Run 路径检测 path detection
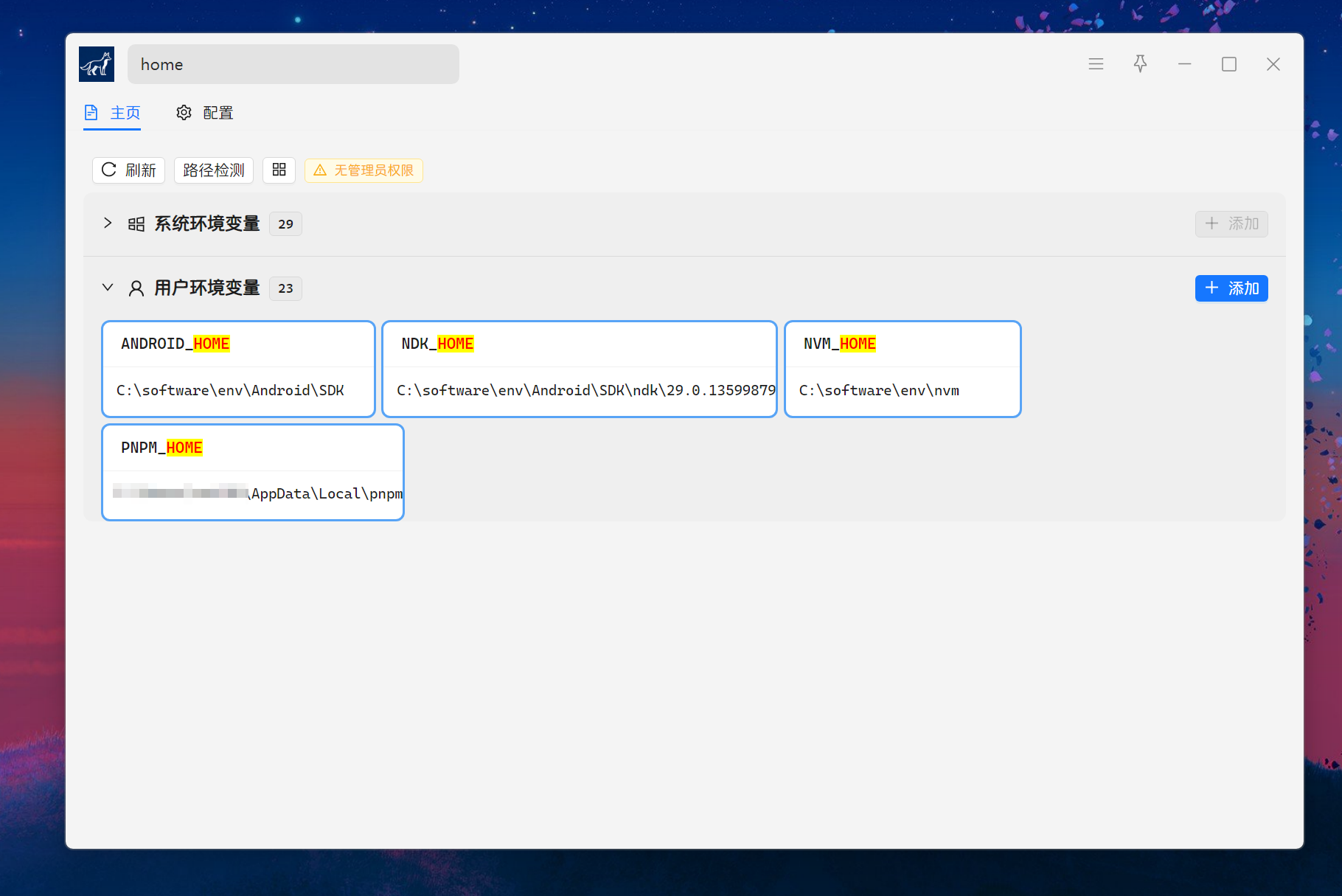1342x896 pixels. tap(214, 170)
